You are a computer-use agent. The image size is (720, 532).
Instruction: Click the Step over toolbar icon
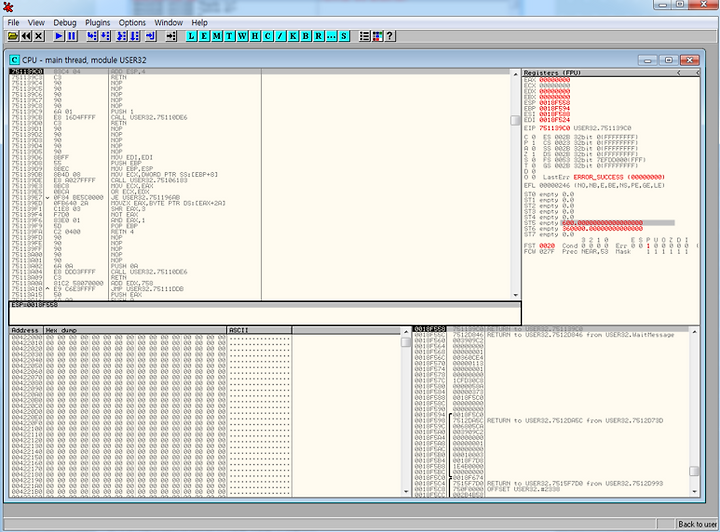point(105,36)
